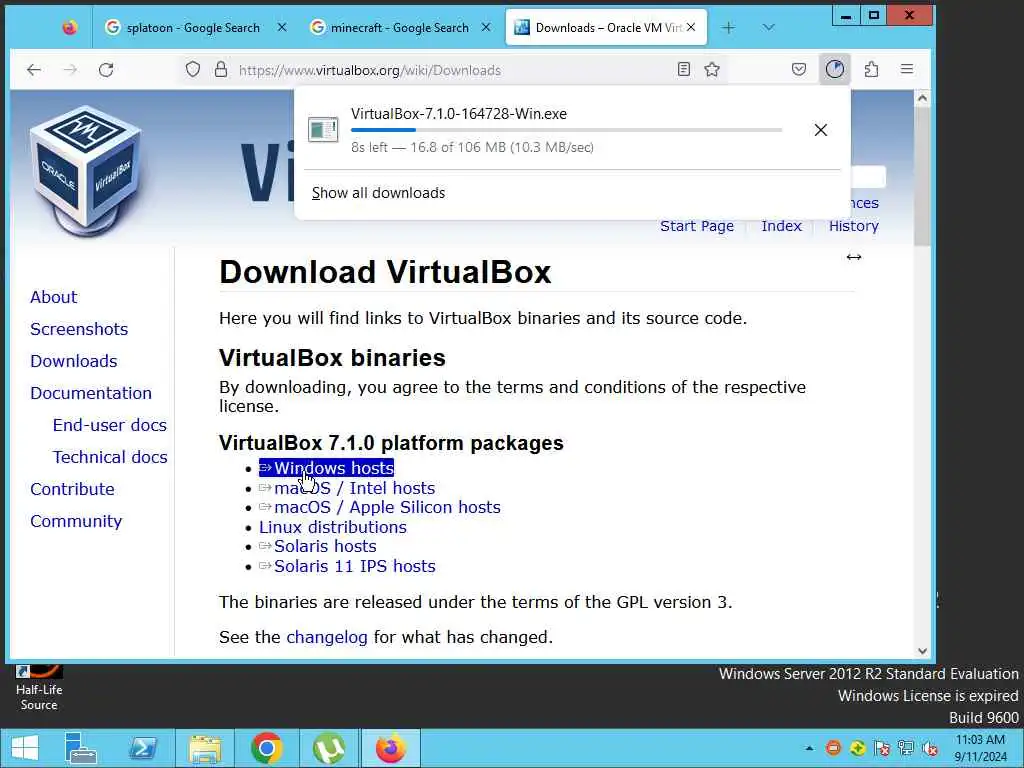The image size is (1024, 768).
Task: Open the Index link
Action: 781,226
